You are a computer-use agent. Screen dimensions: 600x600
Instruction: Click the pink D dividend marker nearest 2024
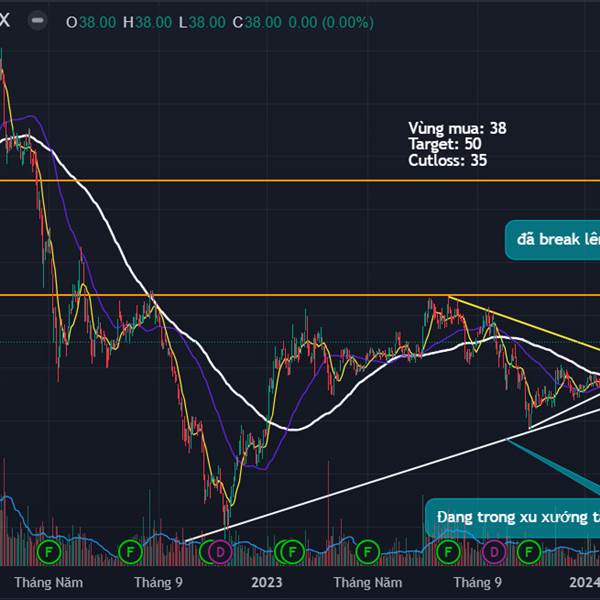pos(494,552)
